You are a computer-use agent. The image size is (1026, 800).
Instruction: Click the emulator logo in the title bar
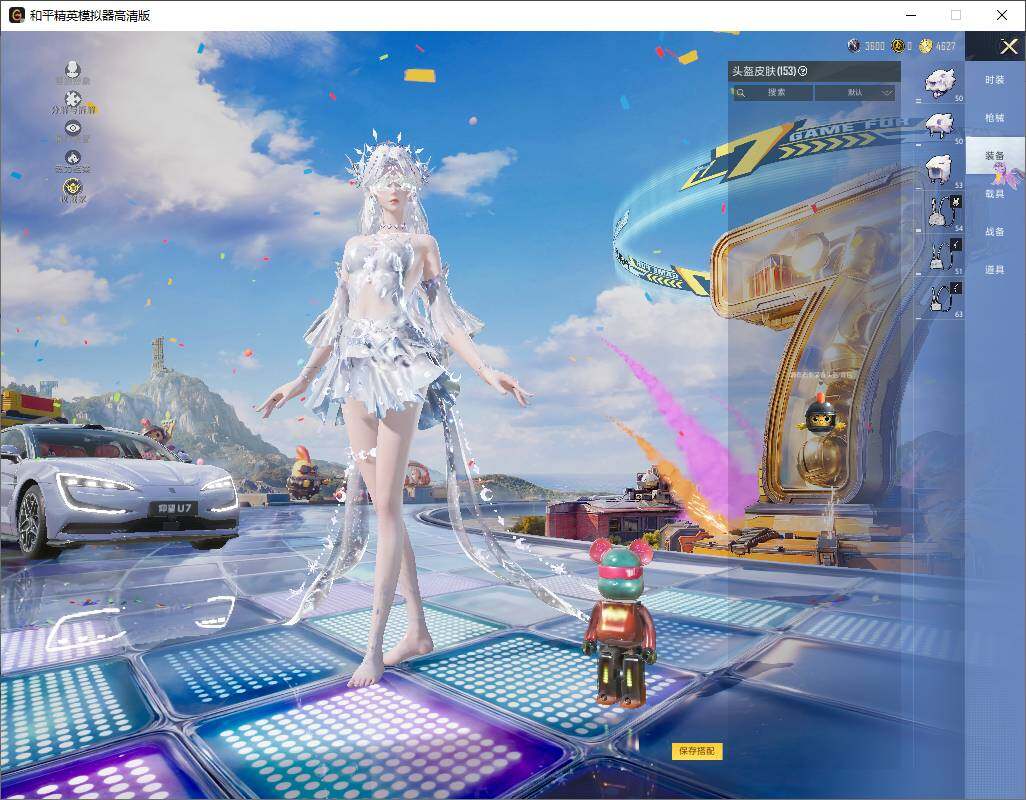pos(16,15)
